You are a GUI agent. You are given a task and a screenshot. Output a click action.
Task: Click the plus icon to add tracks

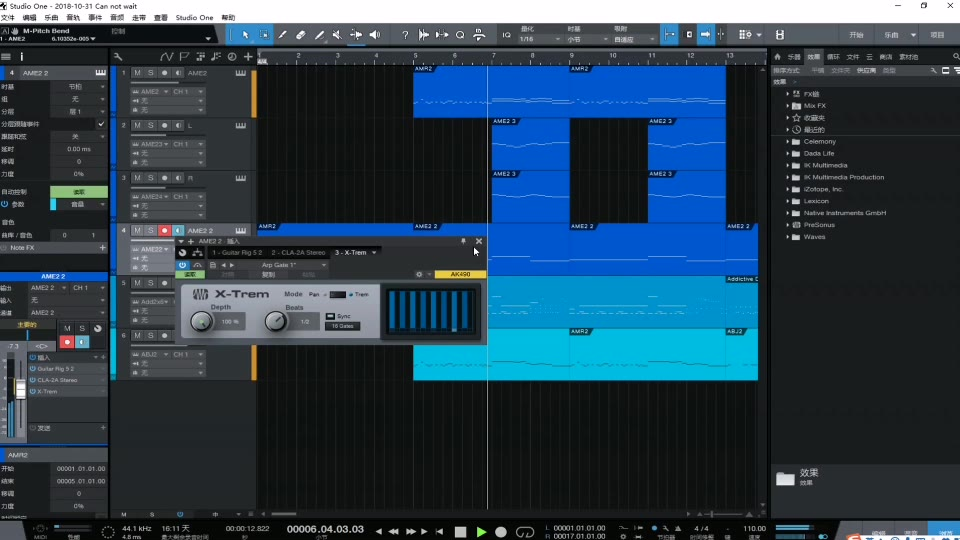(x=248, y=56)
